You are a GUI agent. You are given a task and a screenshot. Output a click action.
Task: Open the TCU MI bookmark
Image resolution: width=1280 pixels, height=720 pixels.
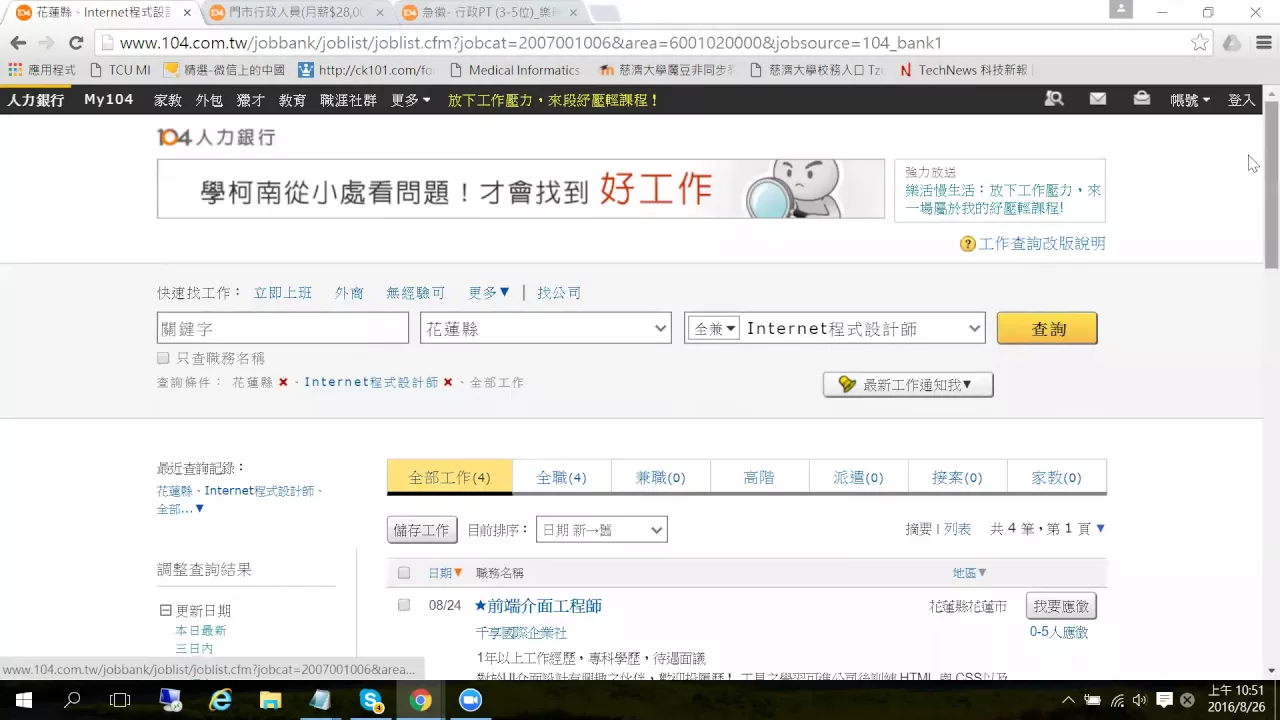coord(120,70)
